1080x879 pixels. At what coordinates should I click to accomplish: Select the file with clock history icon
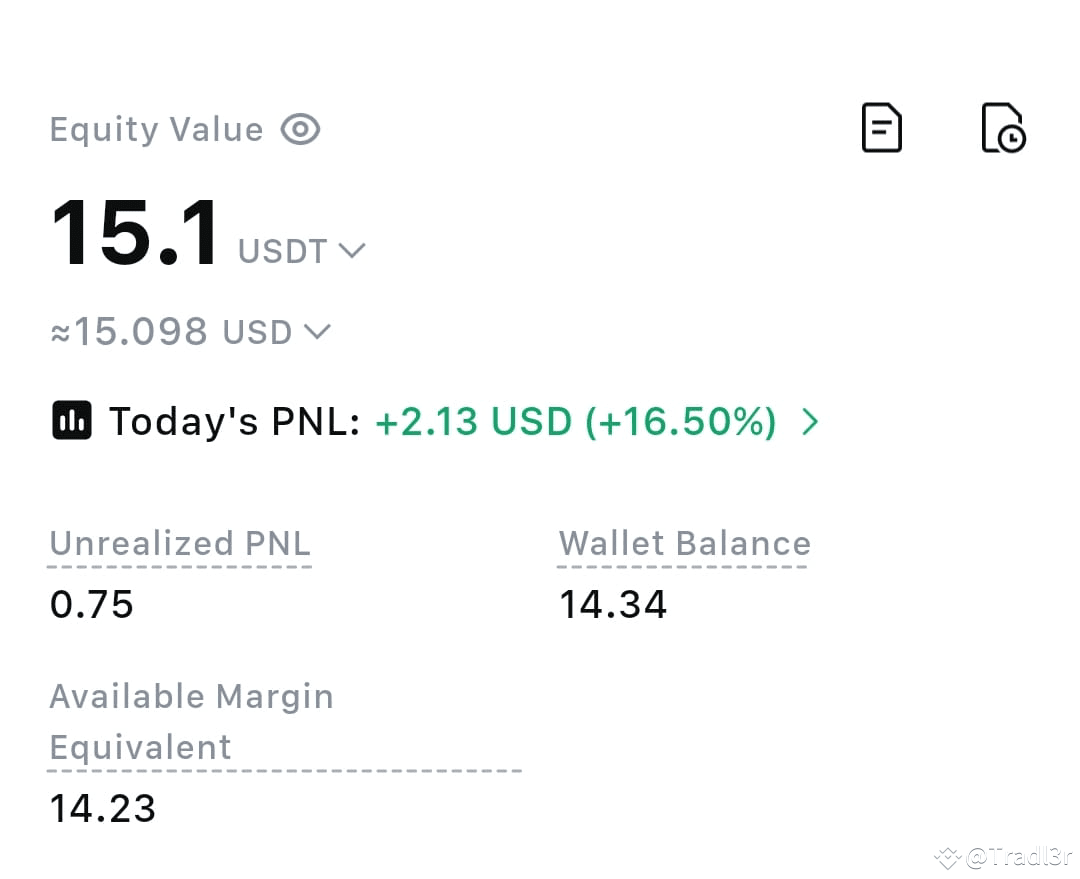pyautogui.click(x=1003, y=128)
